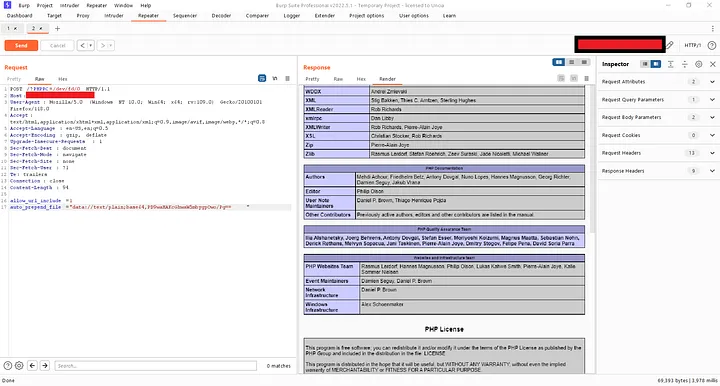The width and height of the screenshot is (720, 386).
Task: Open Request panel options menu icon
Action: (x=287, y=78)
